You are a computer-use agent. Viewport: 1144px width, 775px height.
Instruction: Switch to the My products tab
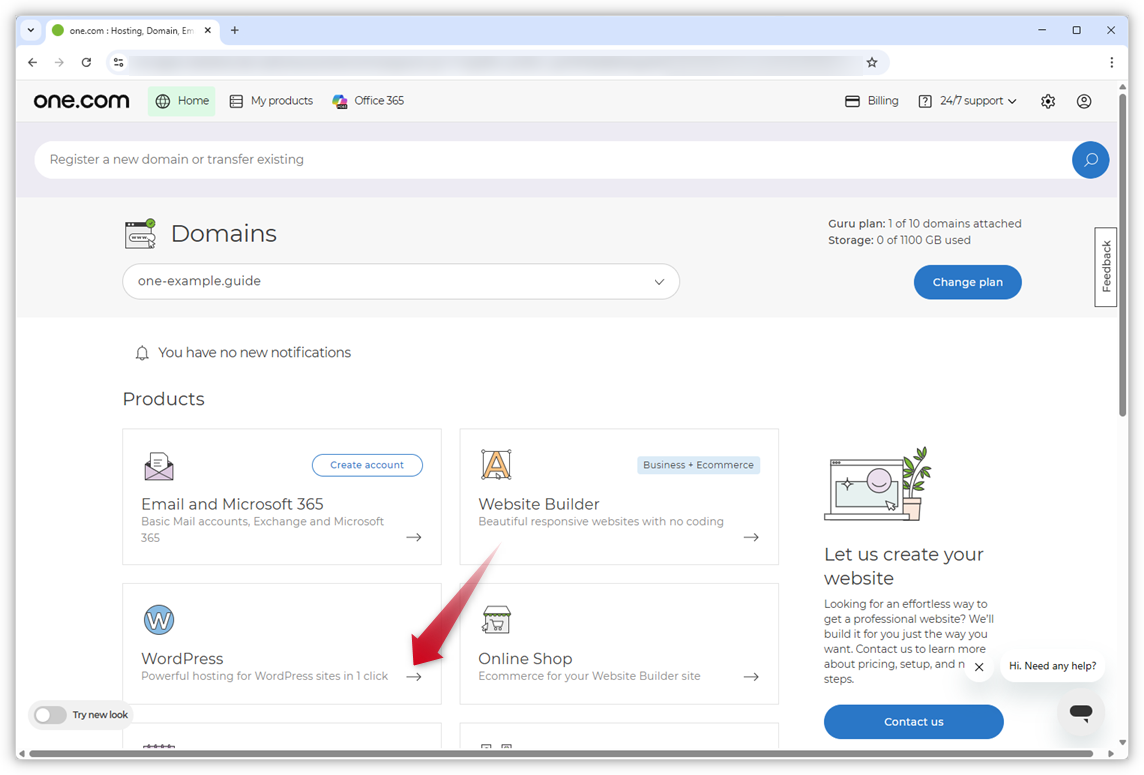pyautogui.click(x=271, y=100)
